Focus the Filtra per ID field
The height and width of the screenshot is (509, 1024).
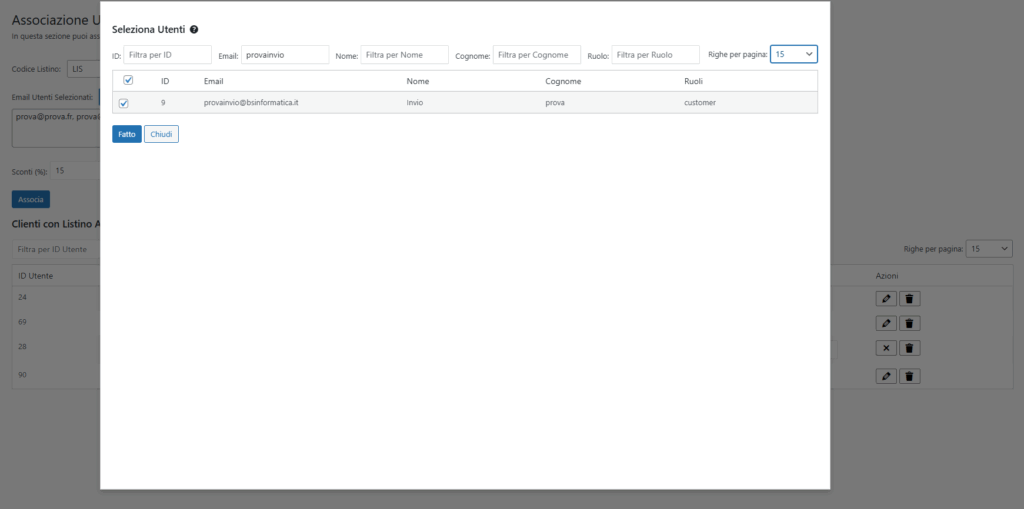click(168, 55)
